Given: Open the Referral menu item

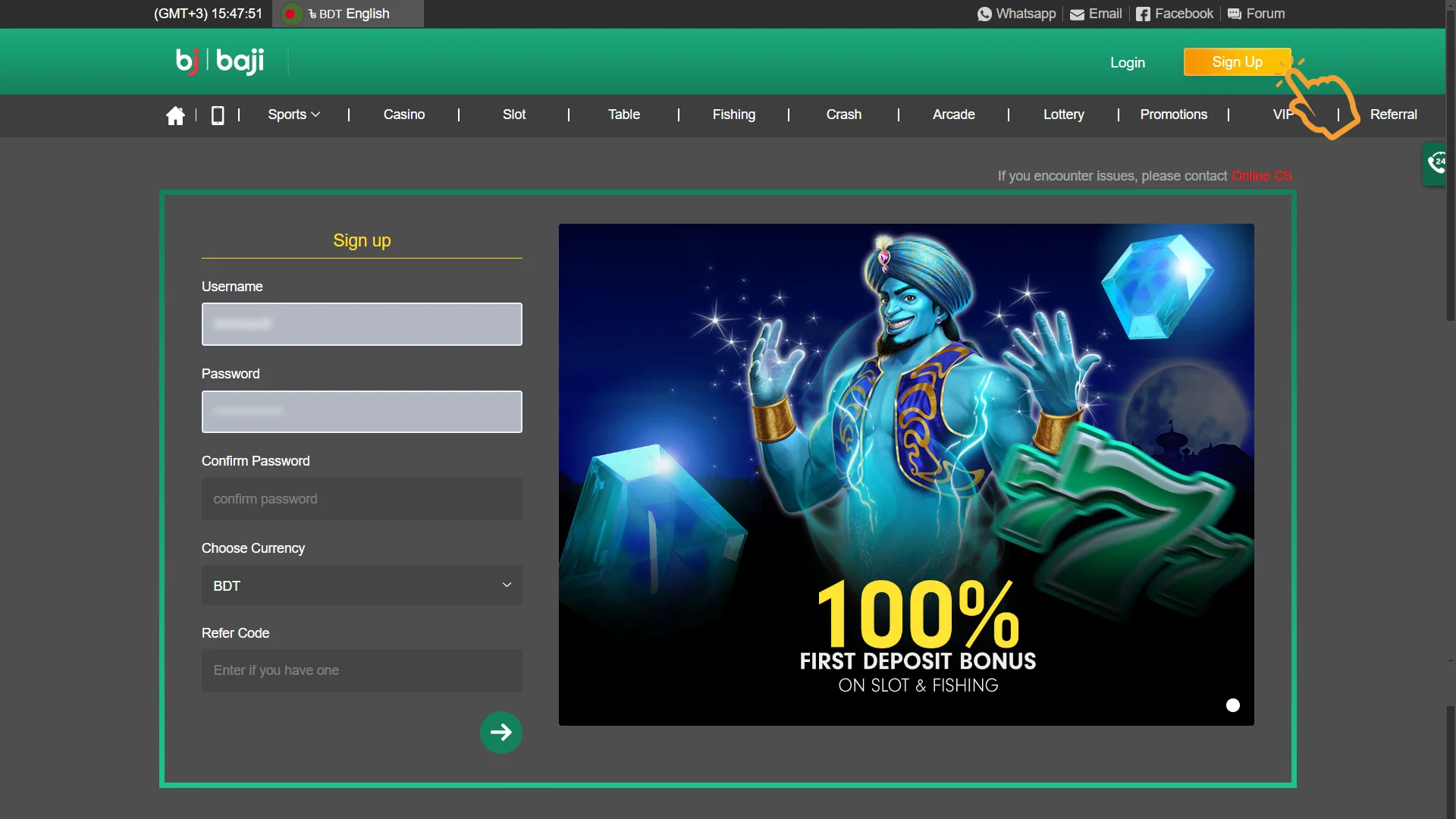Looking at the screenshot, I should 1393,115.
